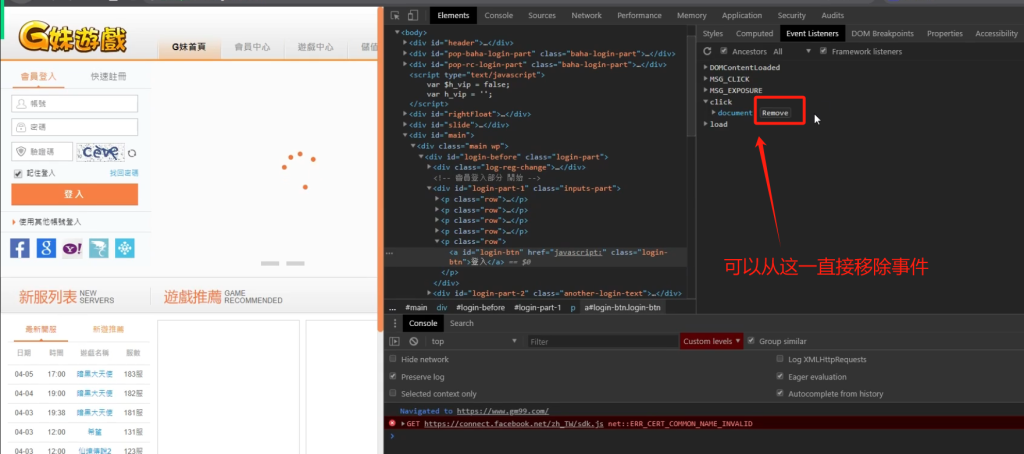
Task: Switch to the Styles pane tab
Action: [x=713, y=33]
